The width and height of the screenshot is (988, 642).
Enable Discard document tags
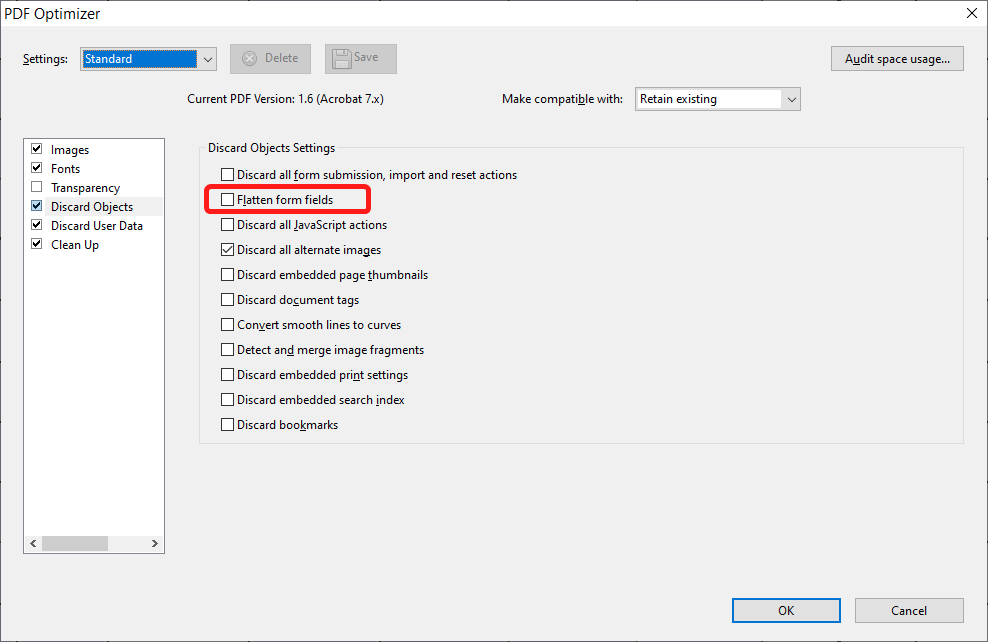(x=227, y=299)
